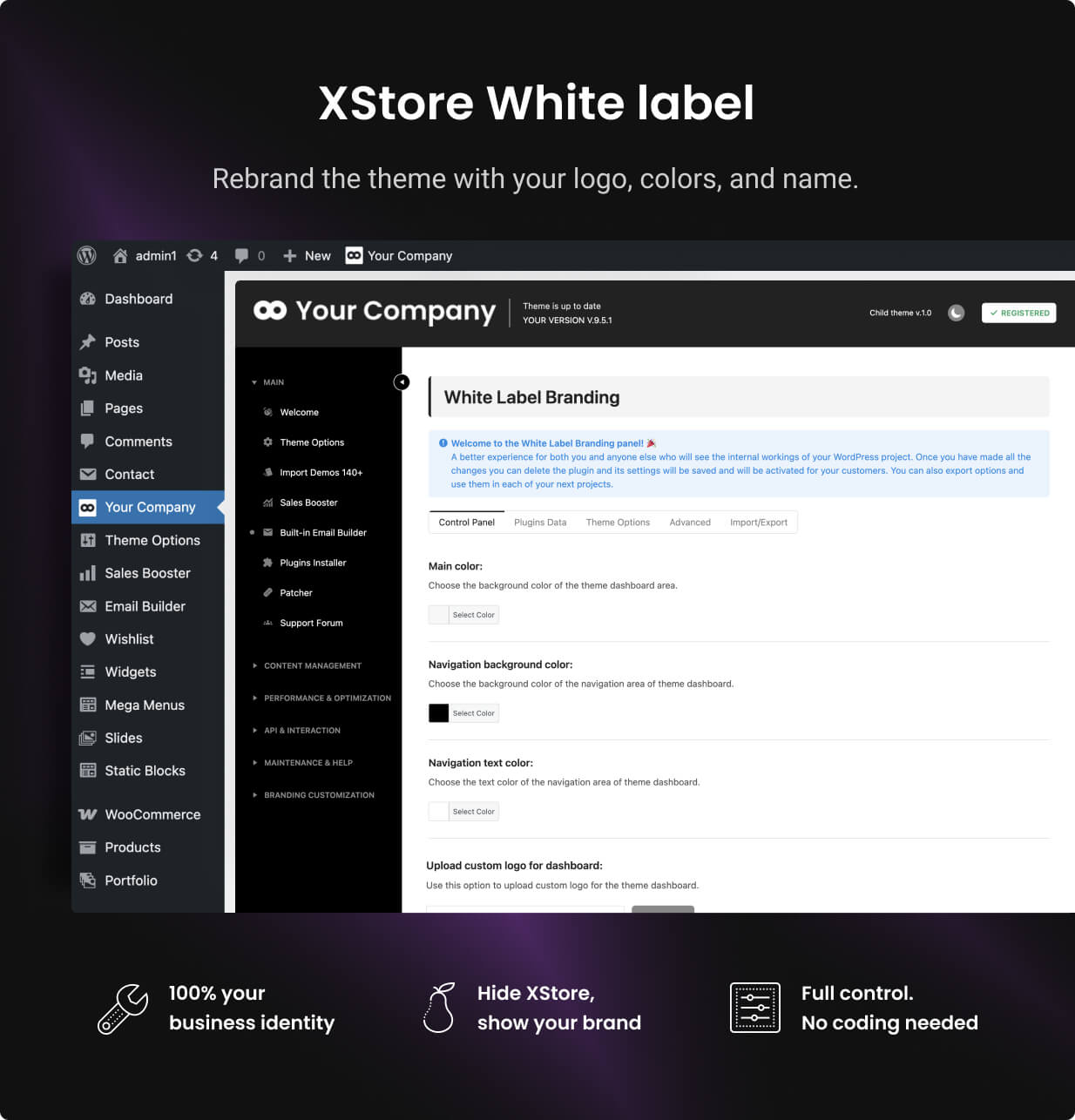This screenshot has width=1075, height=1120.
Task: Click the Products archive icon
Action: coord(88,847)
